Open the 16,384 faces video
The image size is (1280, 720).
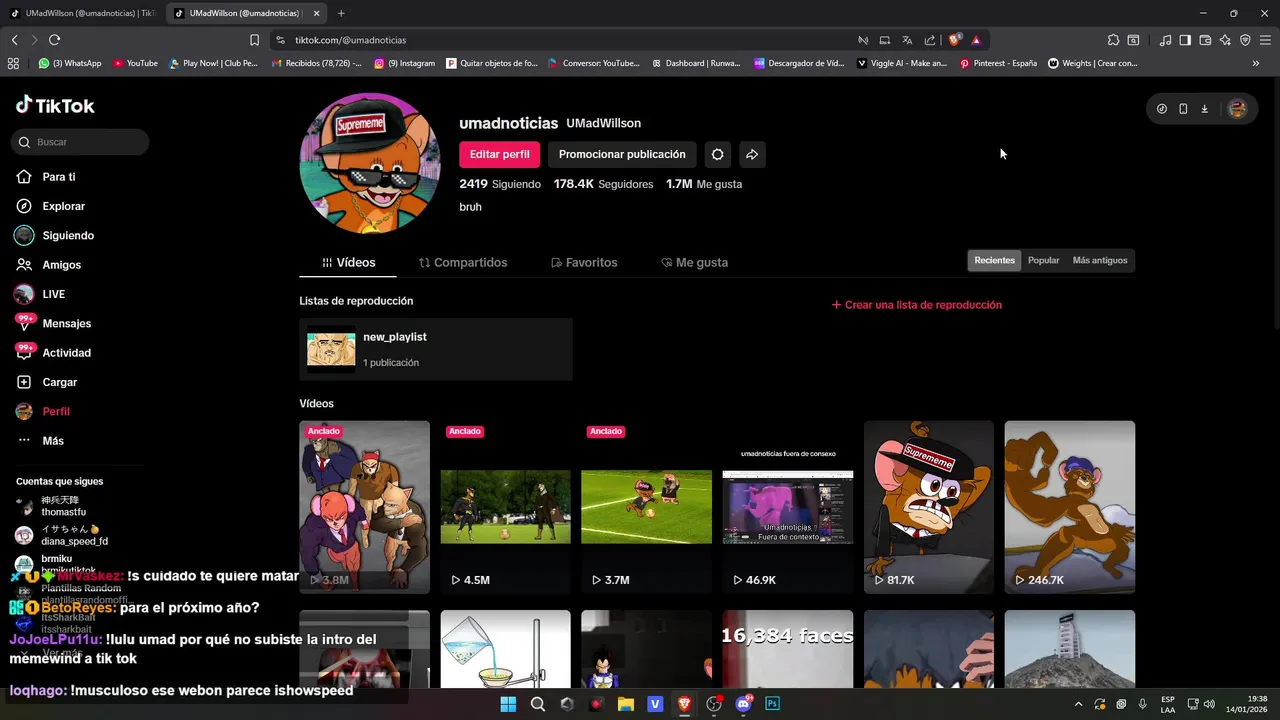point(787,649)
